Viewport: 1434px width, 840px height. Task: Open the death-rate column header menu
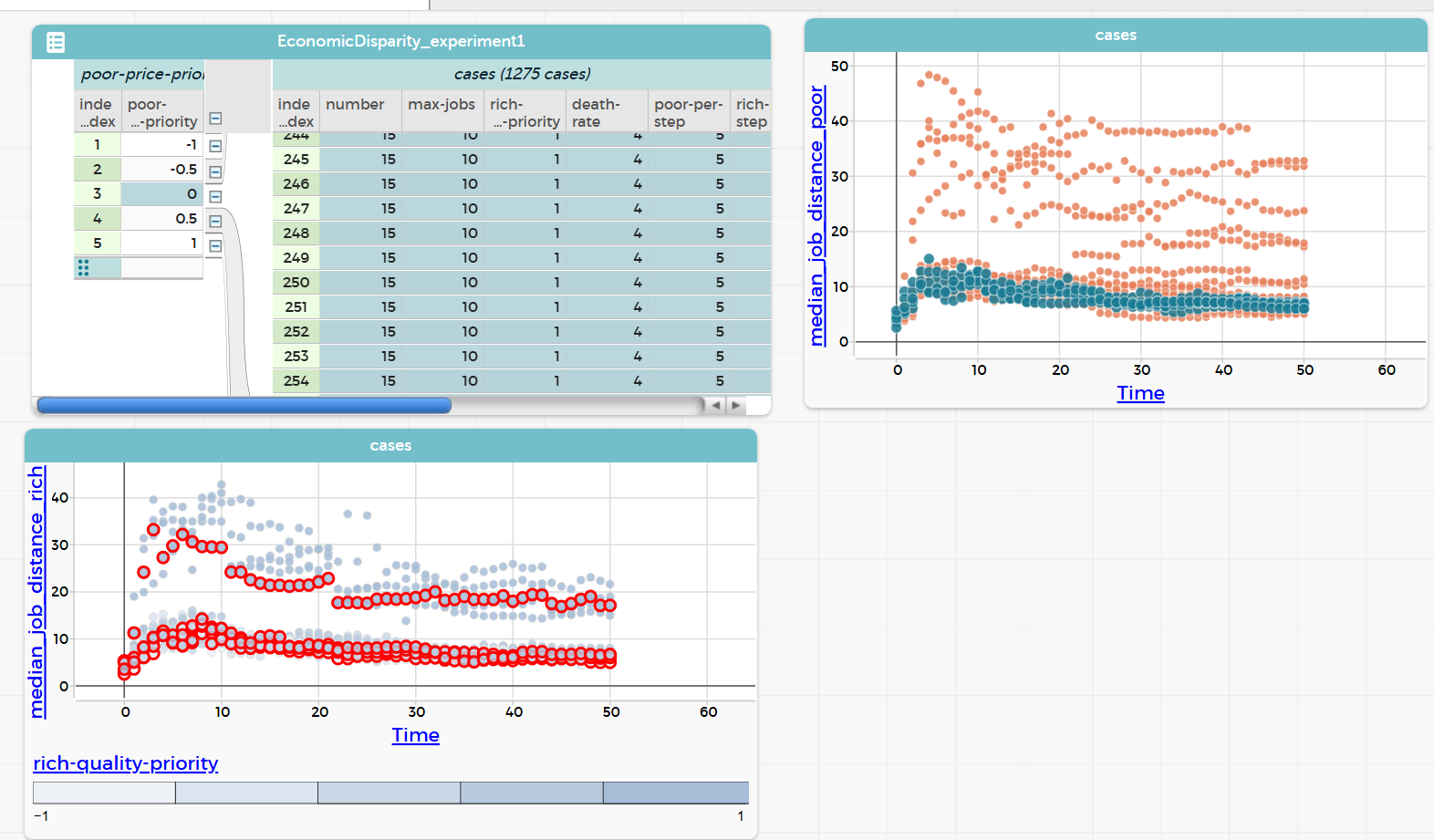pyautogui.click(x=596, y=113)
